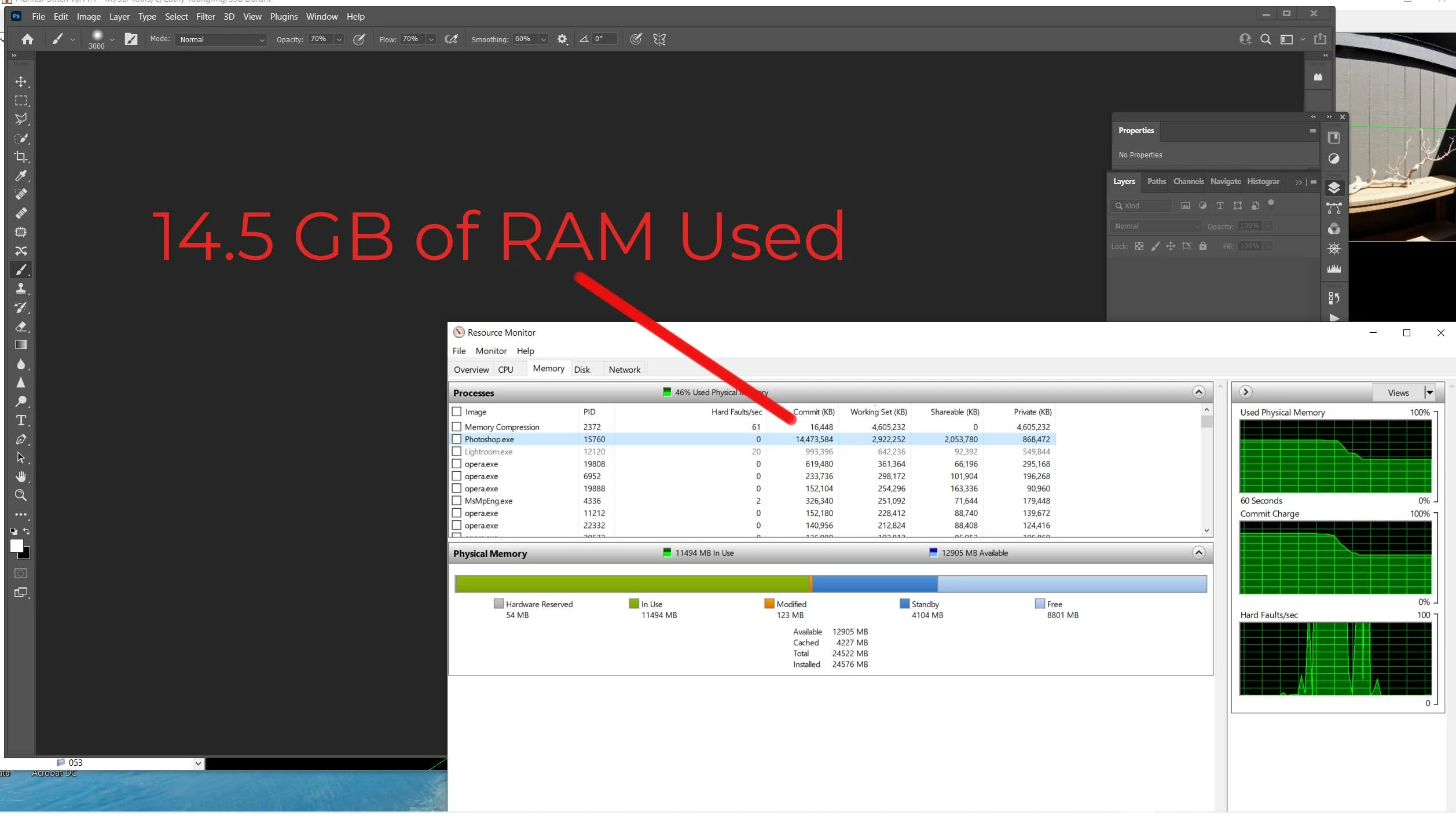Open the brush Mode dropdown
The width and height of the screenshot is (1456, 830).
coord(221,39)
